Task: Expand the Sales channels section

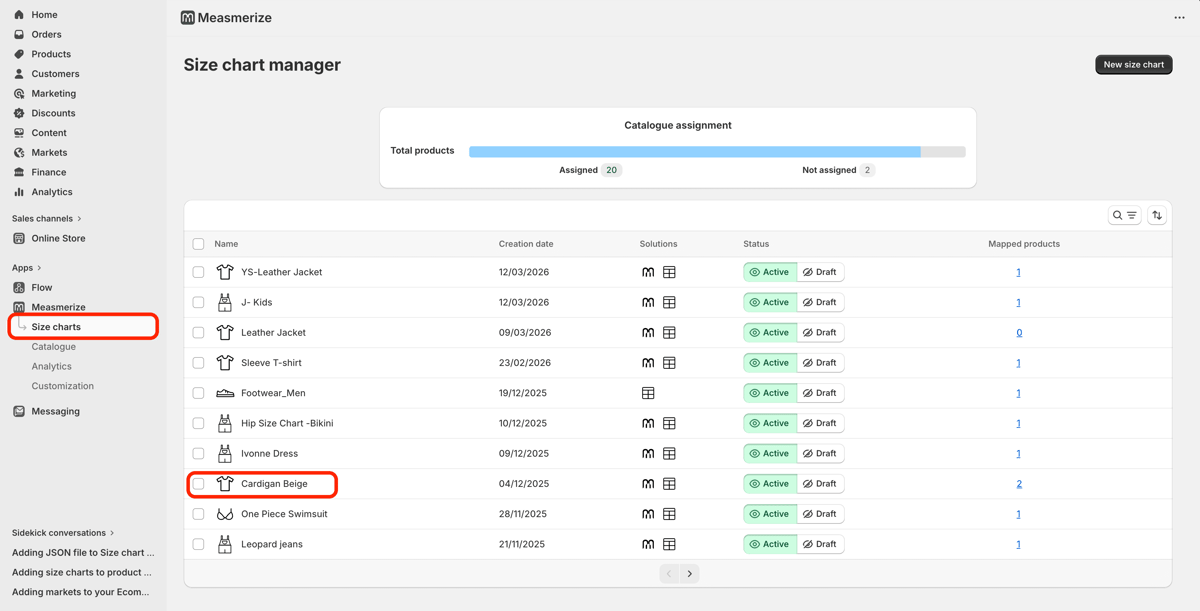Action: coord(79,218)
